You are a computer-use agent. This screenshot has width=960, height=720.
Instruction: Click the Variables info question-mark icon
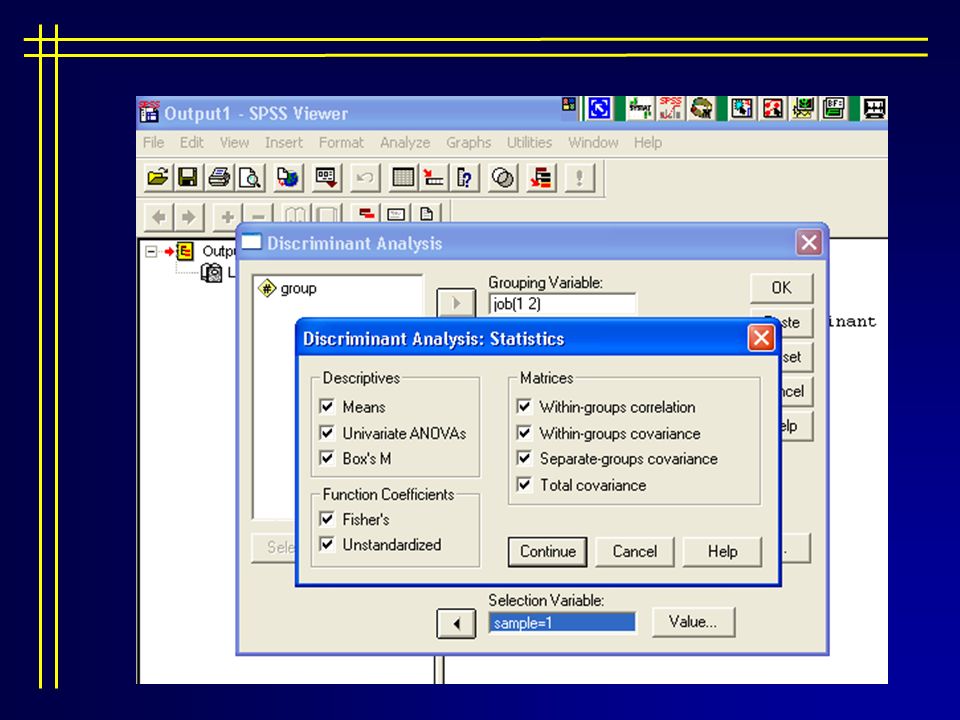[465, 178]
